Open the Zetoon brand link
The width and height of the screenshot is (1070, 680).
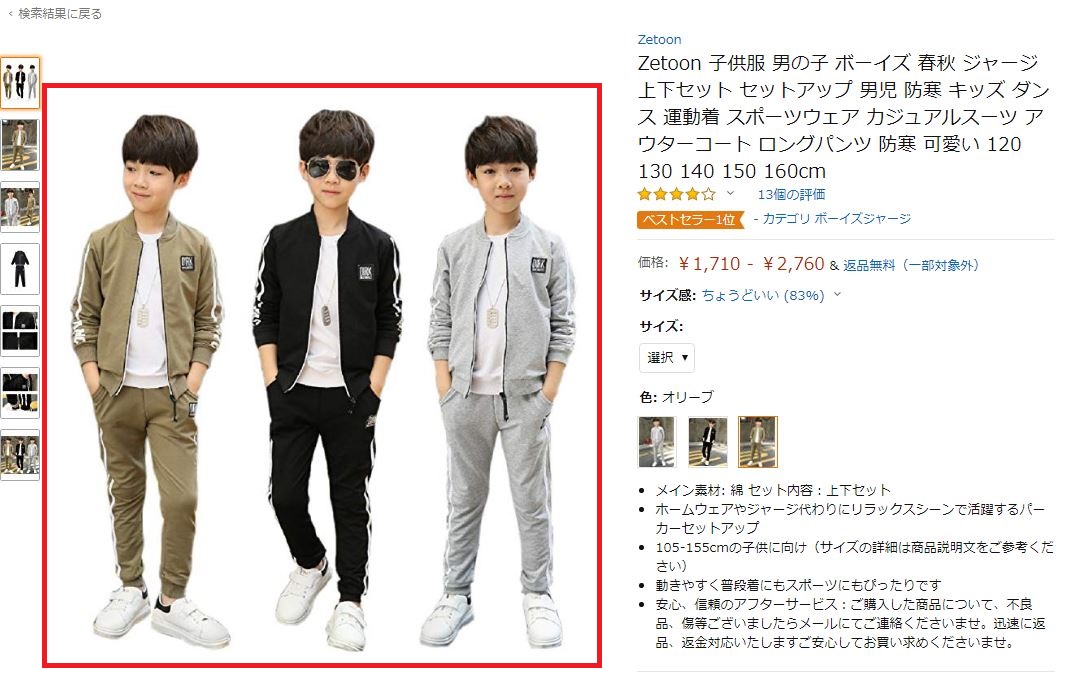659,40
